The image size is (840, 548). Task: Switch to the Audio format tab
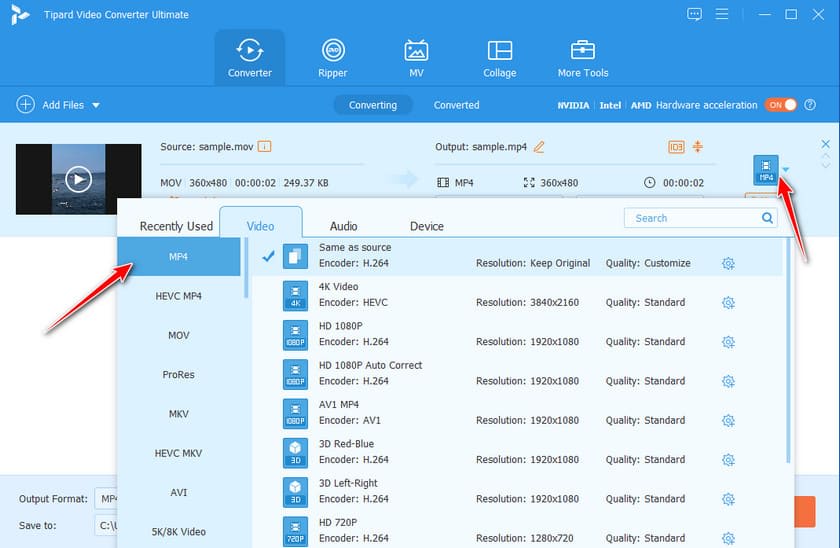(343, 226)
